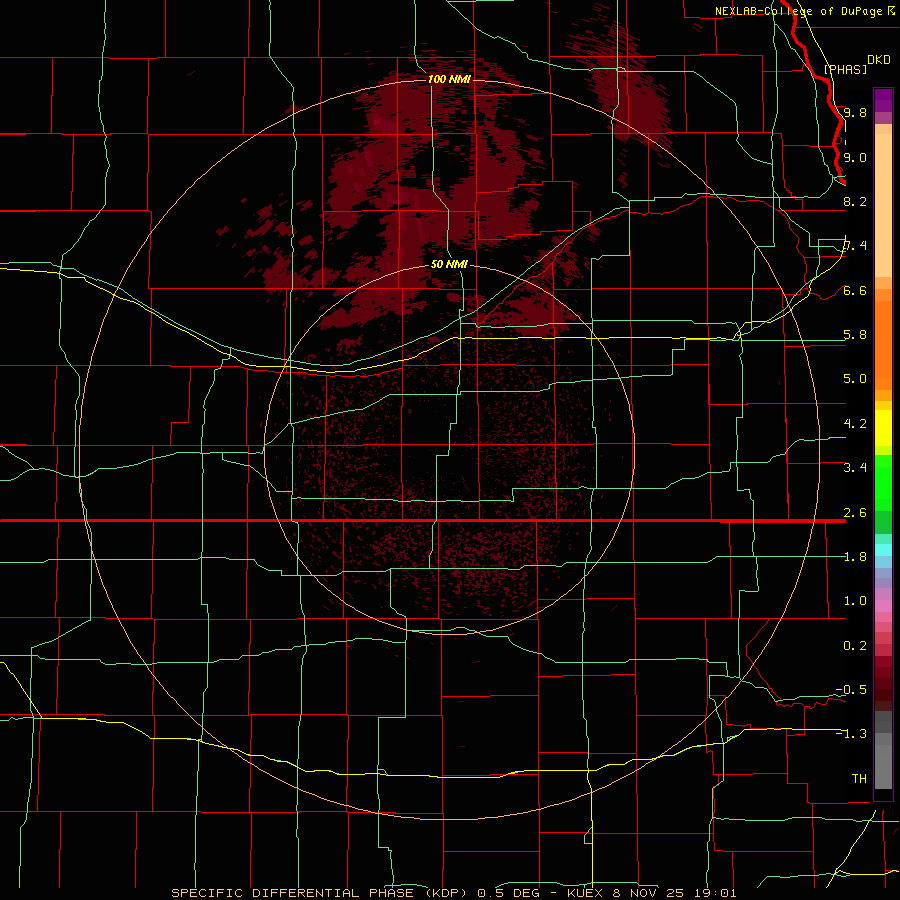
Task: Click the -0.5 value on color scale
Action: coord(851,690)
